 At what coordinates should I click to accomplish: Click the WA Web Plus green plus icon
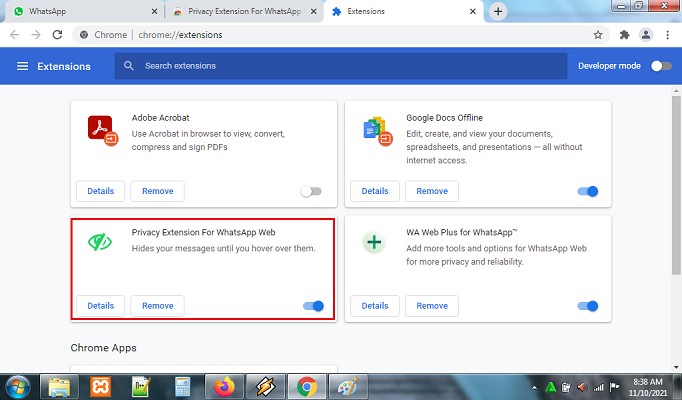pyautogui.click(x=374, y=242)
